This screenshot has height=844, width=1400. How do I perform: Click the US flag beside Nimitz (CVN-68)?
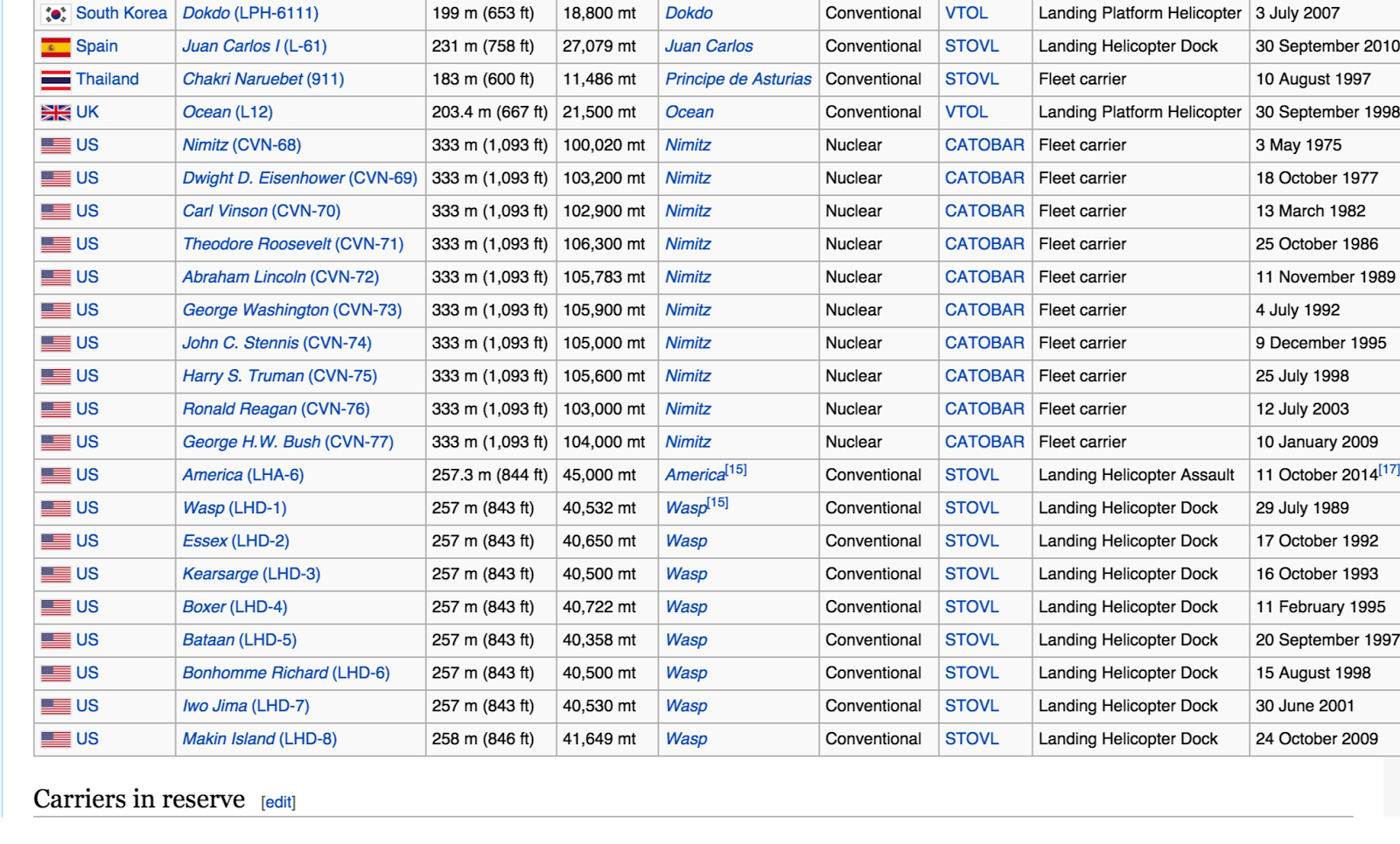[57, 145]
